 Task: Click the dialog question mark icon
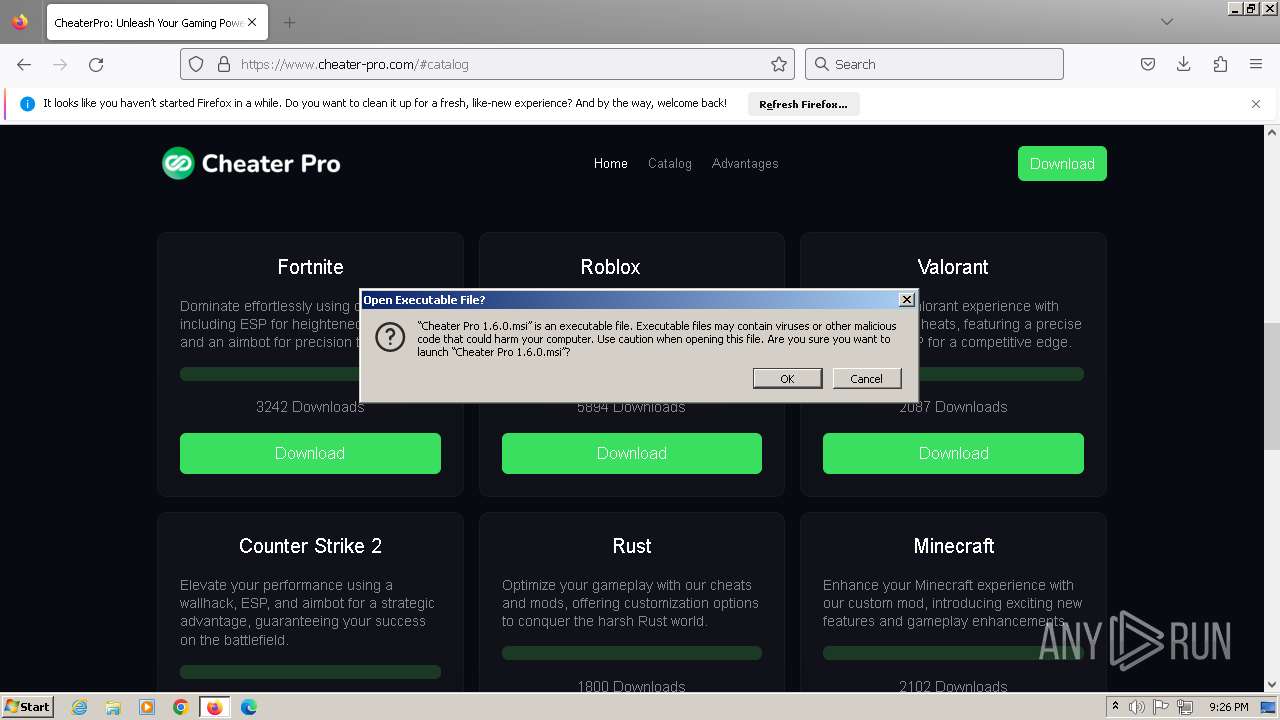(390, 338)
